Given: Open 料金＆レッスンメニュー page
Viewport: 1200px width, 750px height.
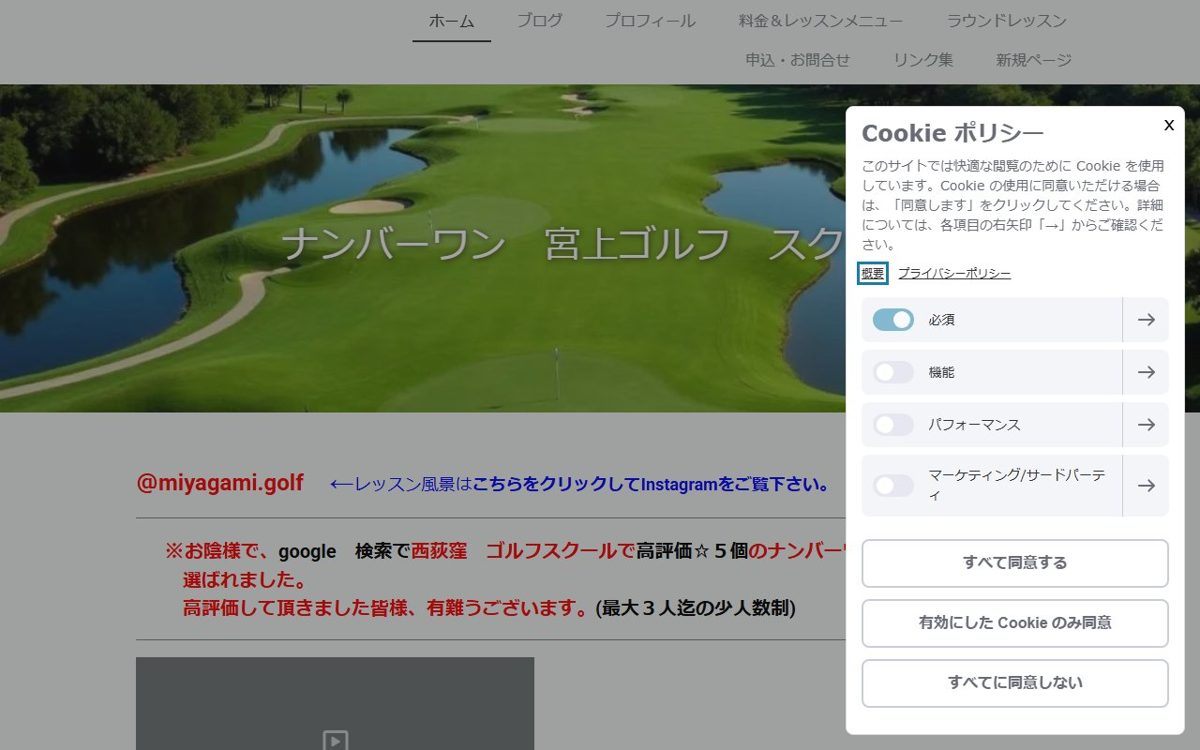Looking at the screenshot, I should (x=821, y=21).
